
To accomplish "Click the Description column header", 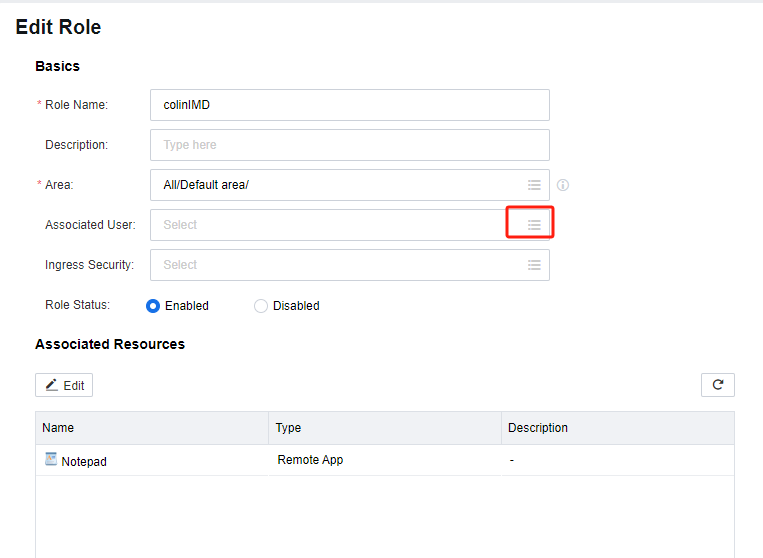I will 538,428.
